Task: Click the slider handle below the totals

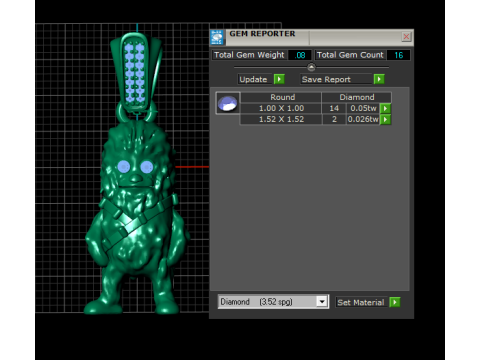Action: coord(311,67)
